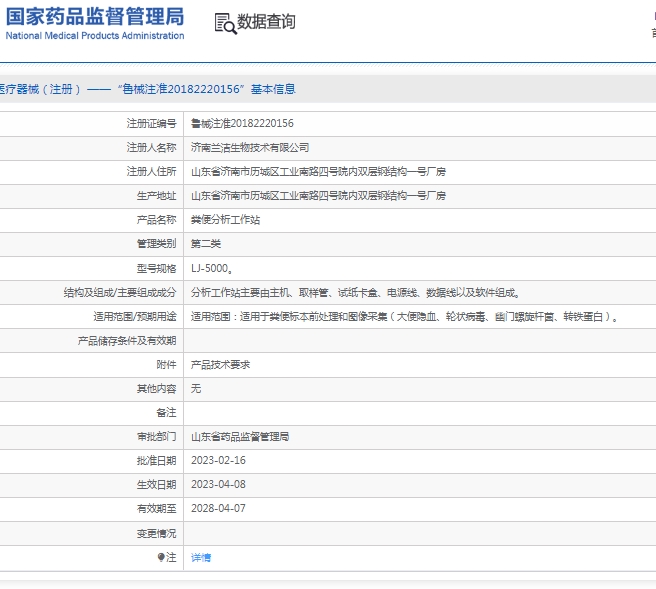The image size is (656, 589).
Task: Select effective date 2023-04-08
Action: (x=218, y=484)
